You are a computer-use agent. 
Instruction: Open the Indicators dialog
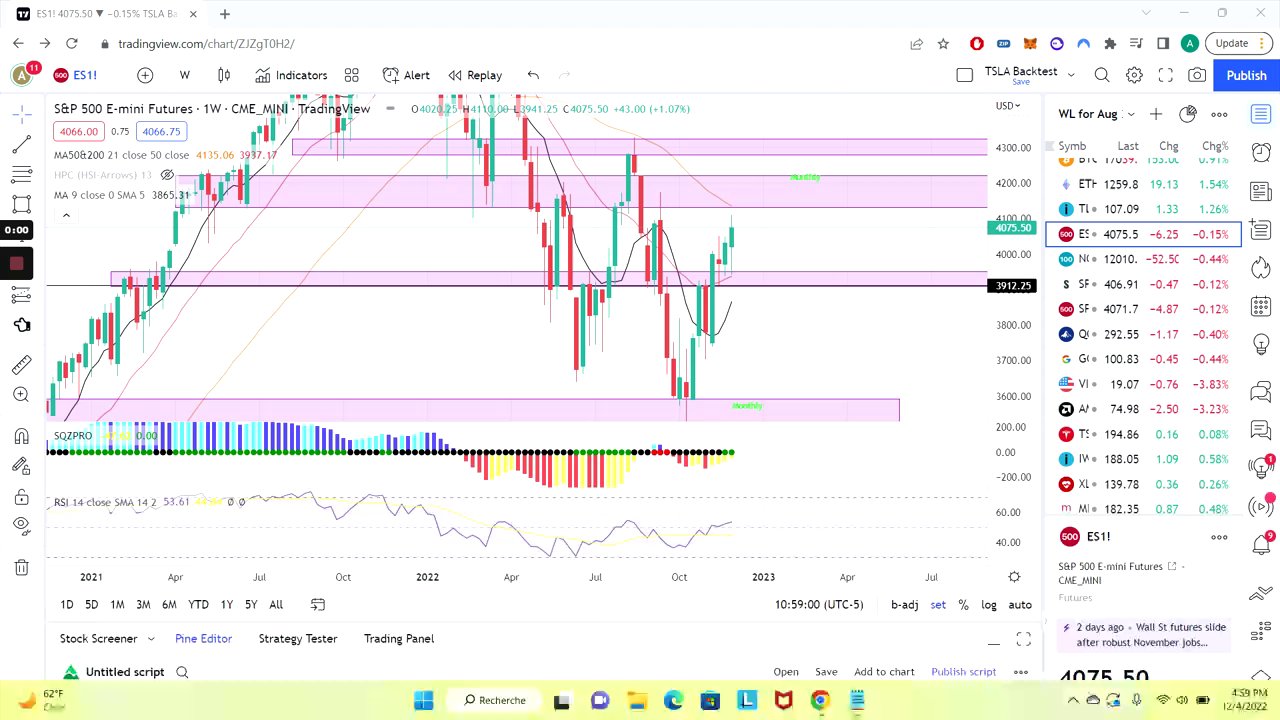coord(291,75)
